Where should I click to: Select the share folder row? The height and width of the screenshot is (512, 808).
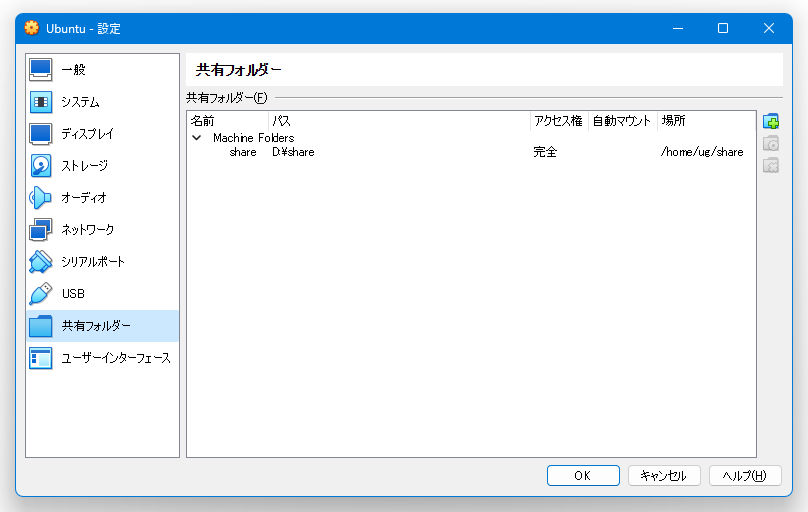(471, 152)
